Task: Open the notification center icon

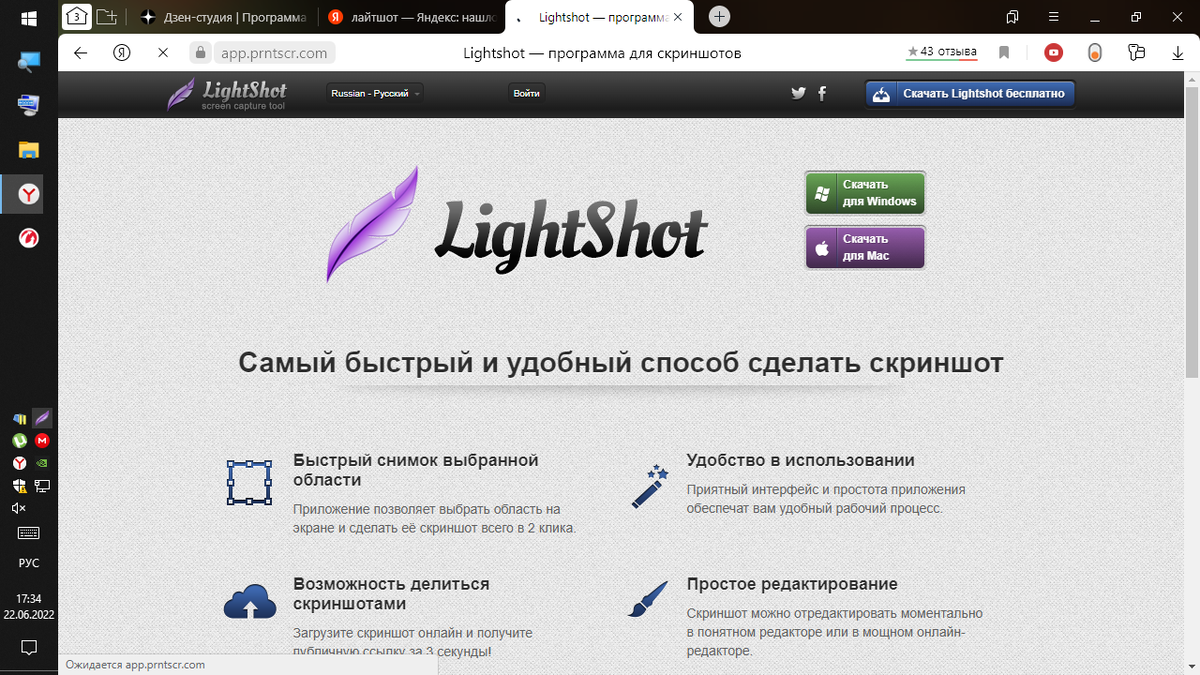Action: (x=29, y=647)
